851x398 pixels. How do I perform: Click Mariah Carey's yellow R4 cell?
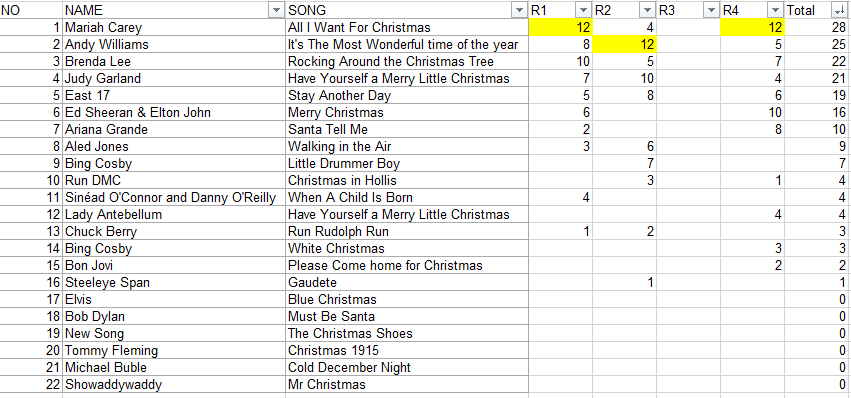tap(752, 27)
